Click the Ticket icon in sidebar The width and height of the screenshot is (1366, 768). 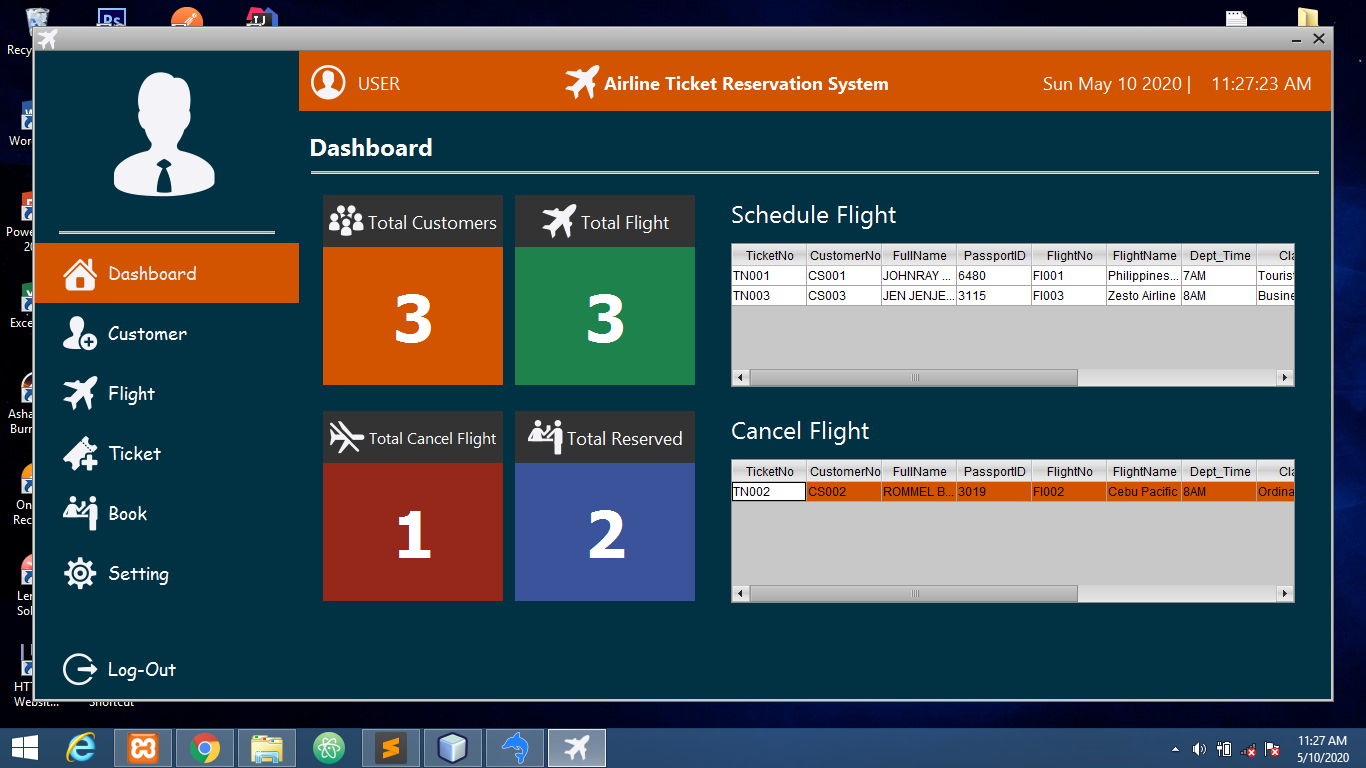(80, 454)
